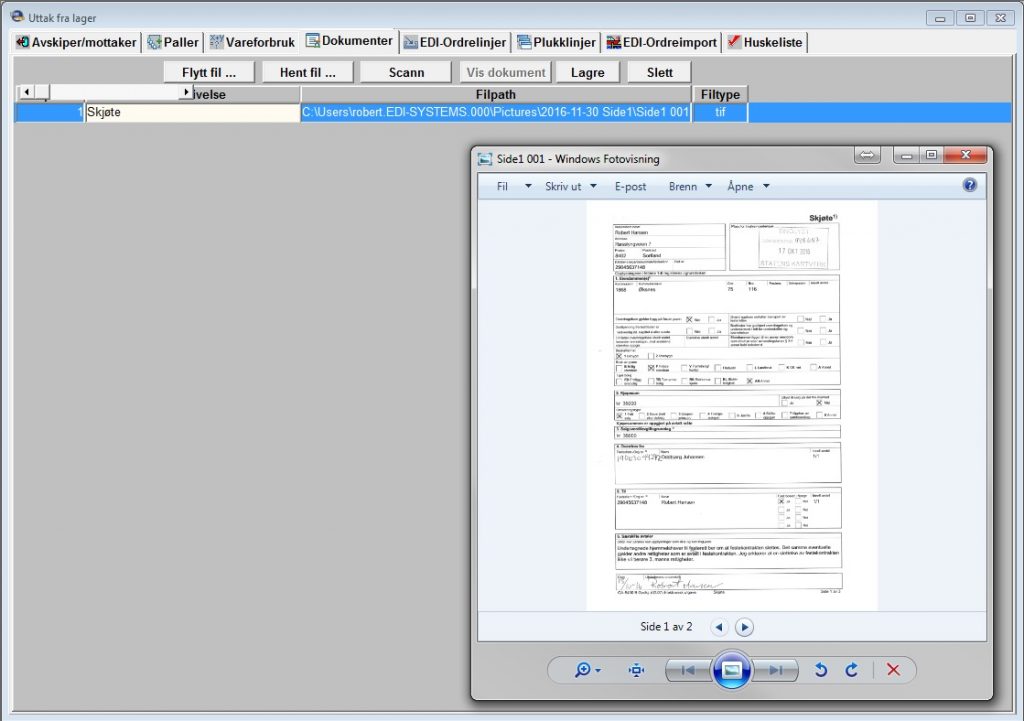
Task: Go to the Vareforbruk tab
Action: coord(252,42)
